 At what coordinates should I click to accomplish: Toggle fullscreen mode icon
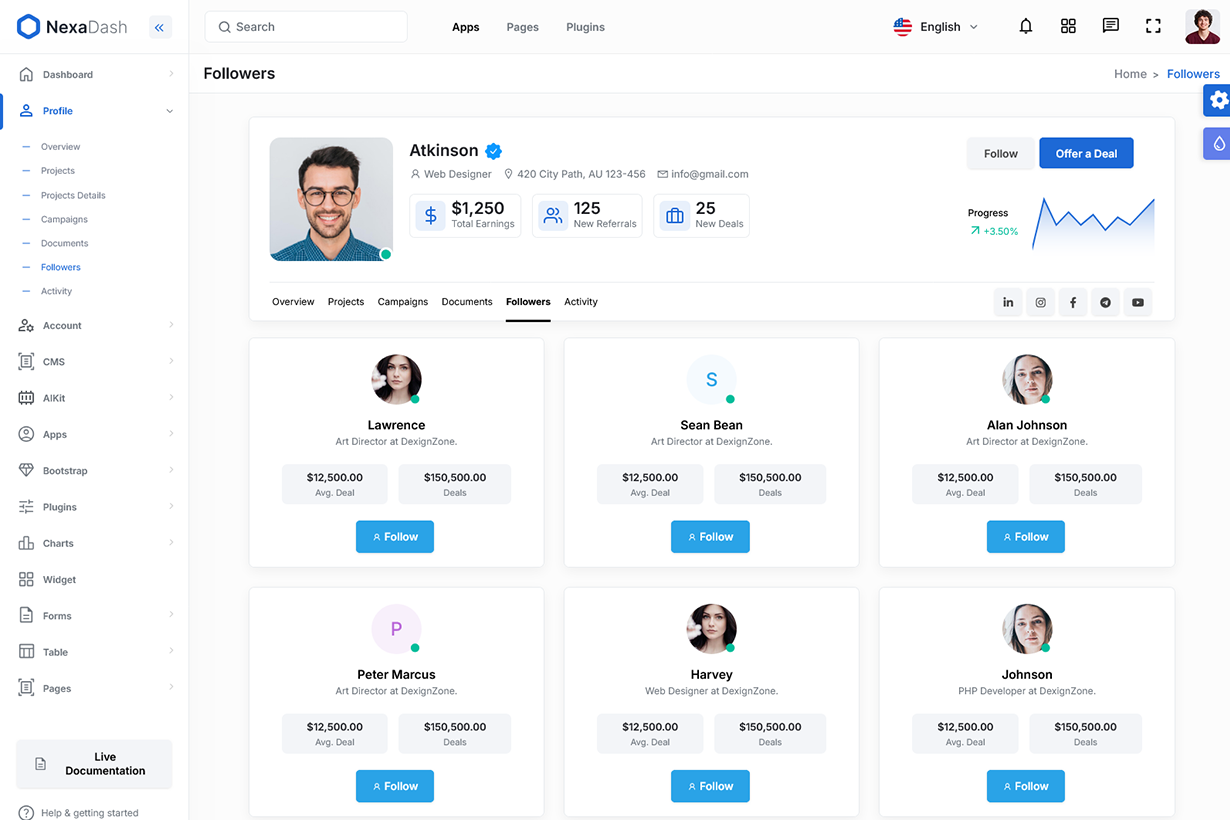(1153, 27)
